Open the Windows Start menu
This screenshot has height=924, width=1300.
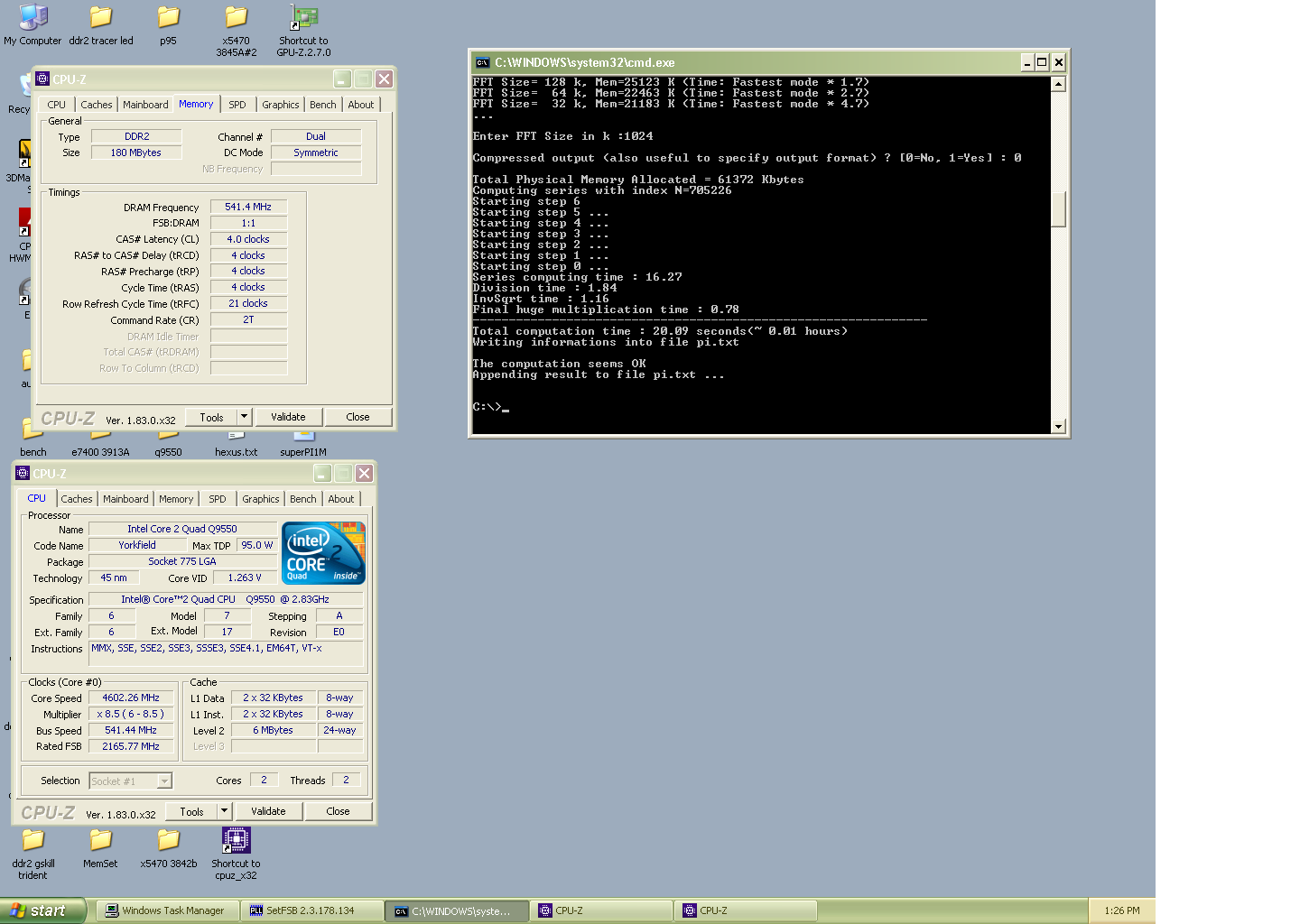[x=42, y=910]
